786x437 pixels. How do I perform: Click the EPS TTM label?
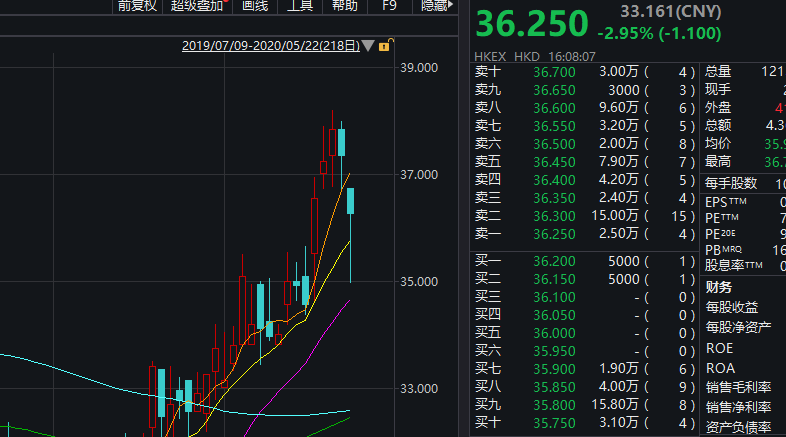pos(725,202)
